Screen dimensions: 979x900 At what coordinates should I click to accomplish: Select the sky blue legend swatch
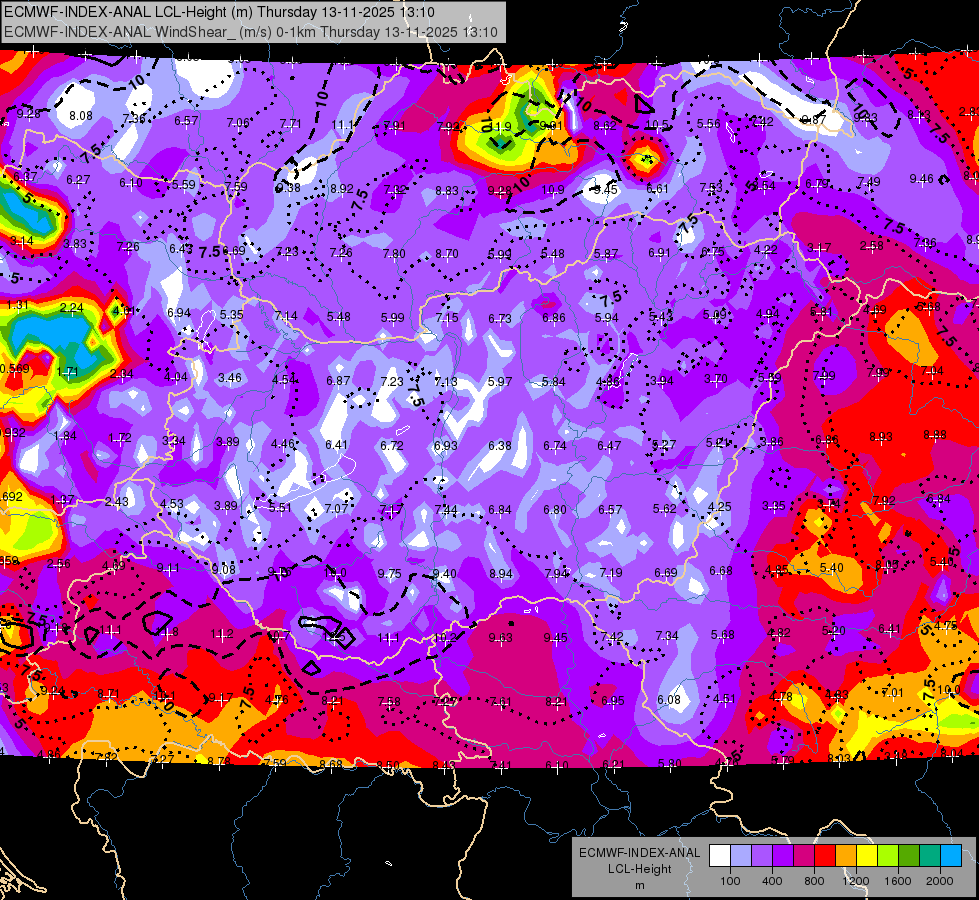click(951, 856)
